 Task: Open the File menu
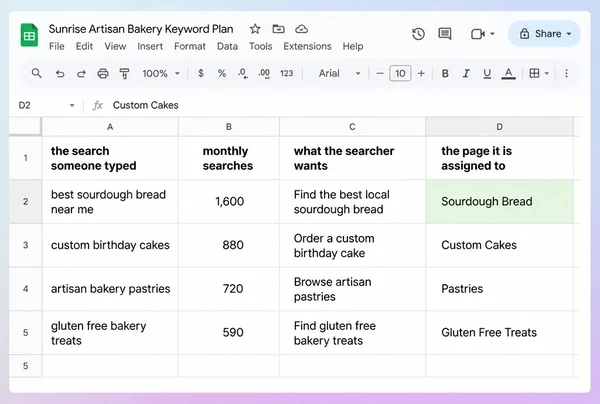57,46
